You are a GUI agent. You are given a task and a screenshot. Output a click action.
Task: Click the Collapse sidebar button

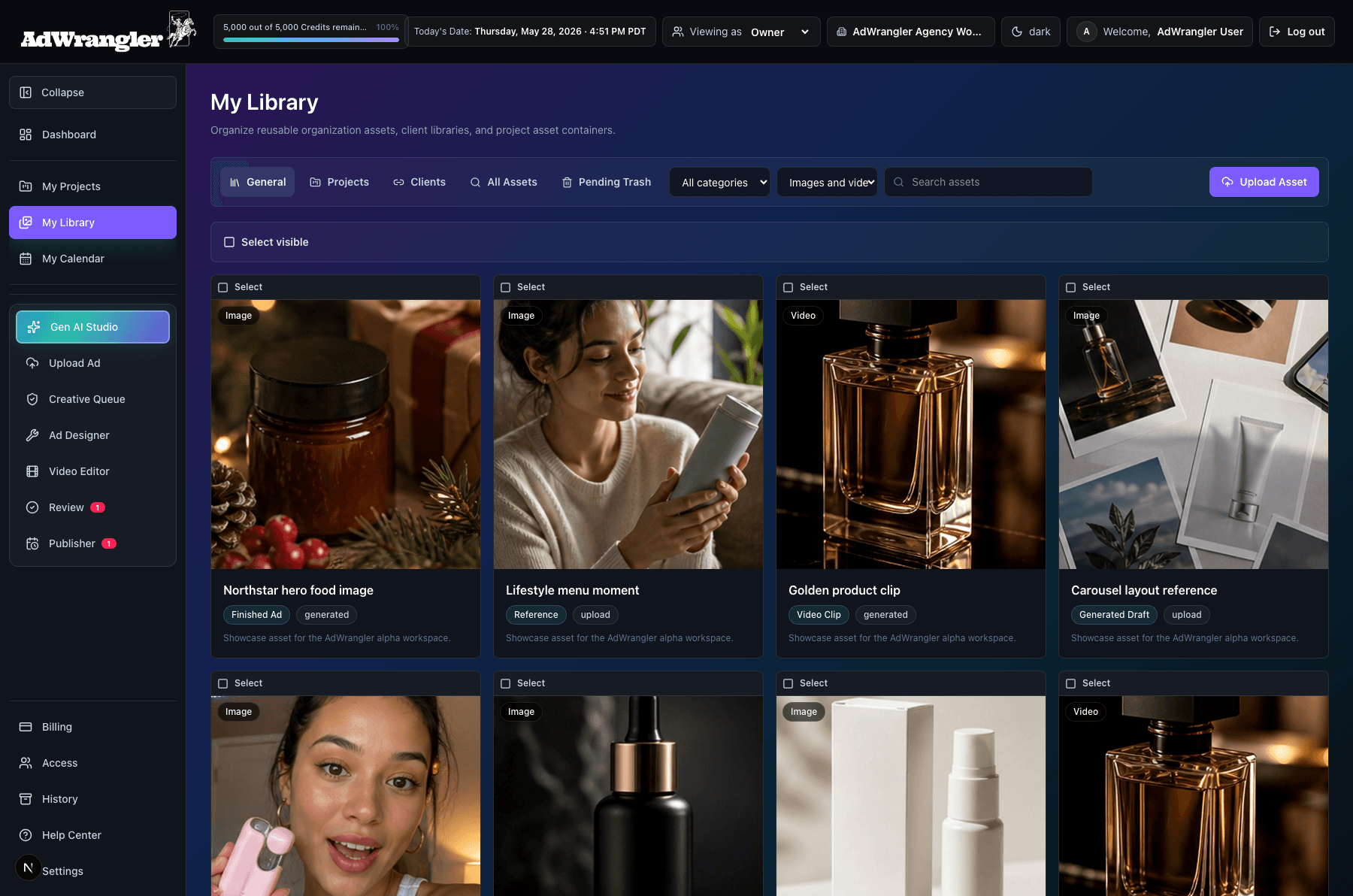pyautogui.click(x=92, y=92)
